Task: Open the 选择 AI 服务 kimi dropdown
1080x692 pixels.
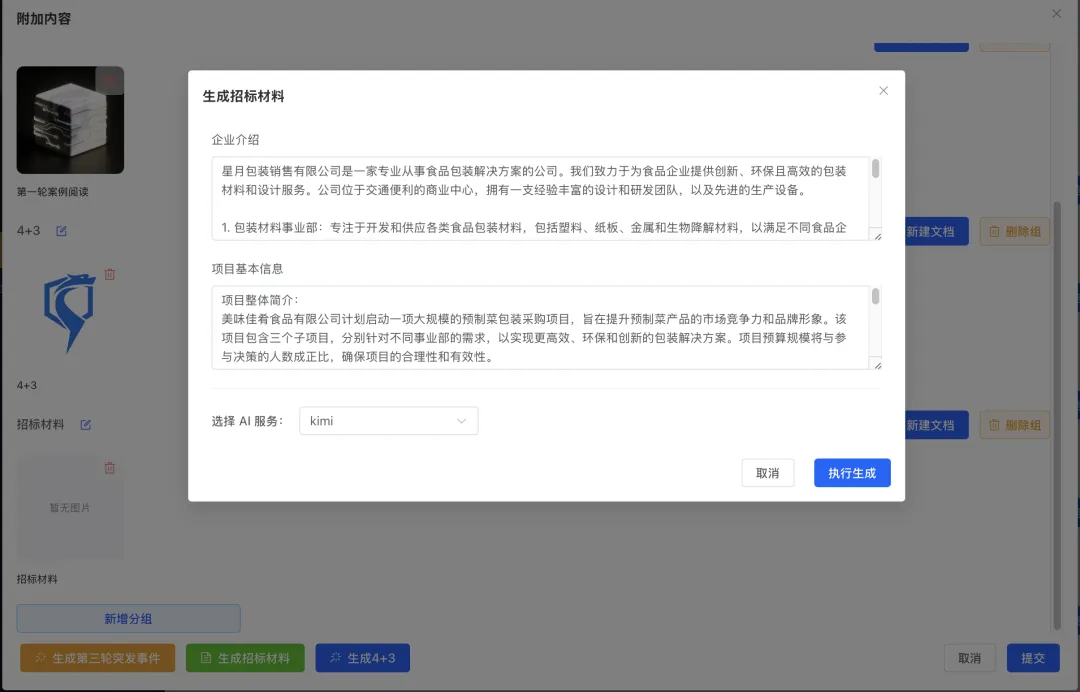Action: click(388, 421)
